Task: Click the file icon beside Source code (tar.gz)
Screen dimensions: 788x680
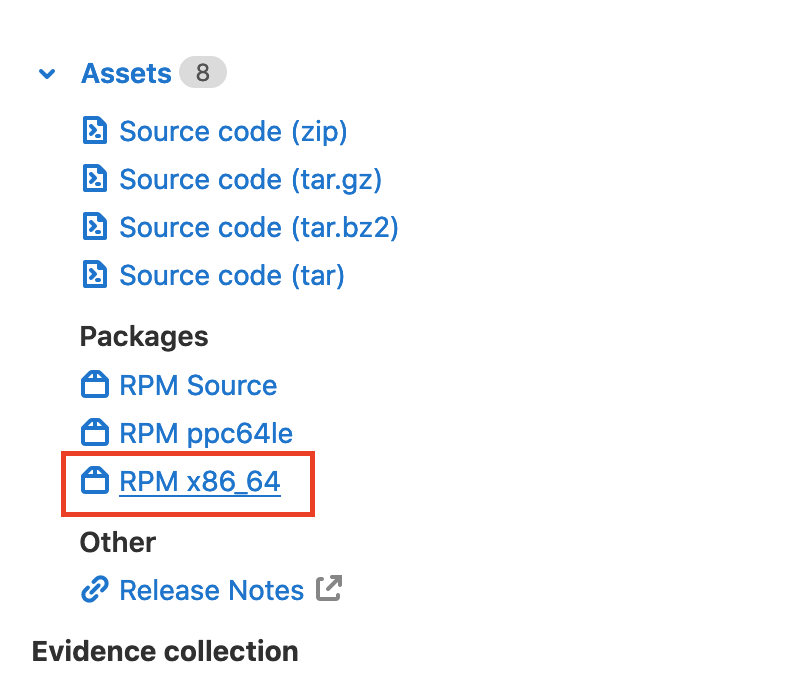Action: pos(94,179)
